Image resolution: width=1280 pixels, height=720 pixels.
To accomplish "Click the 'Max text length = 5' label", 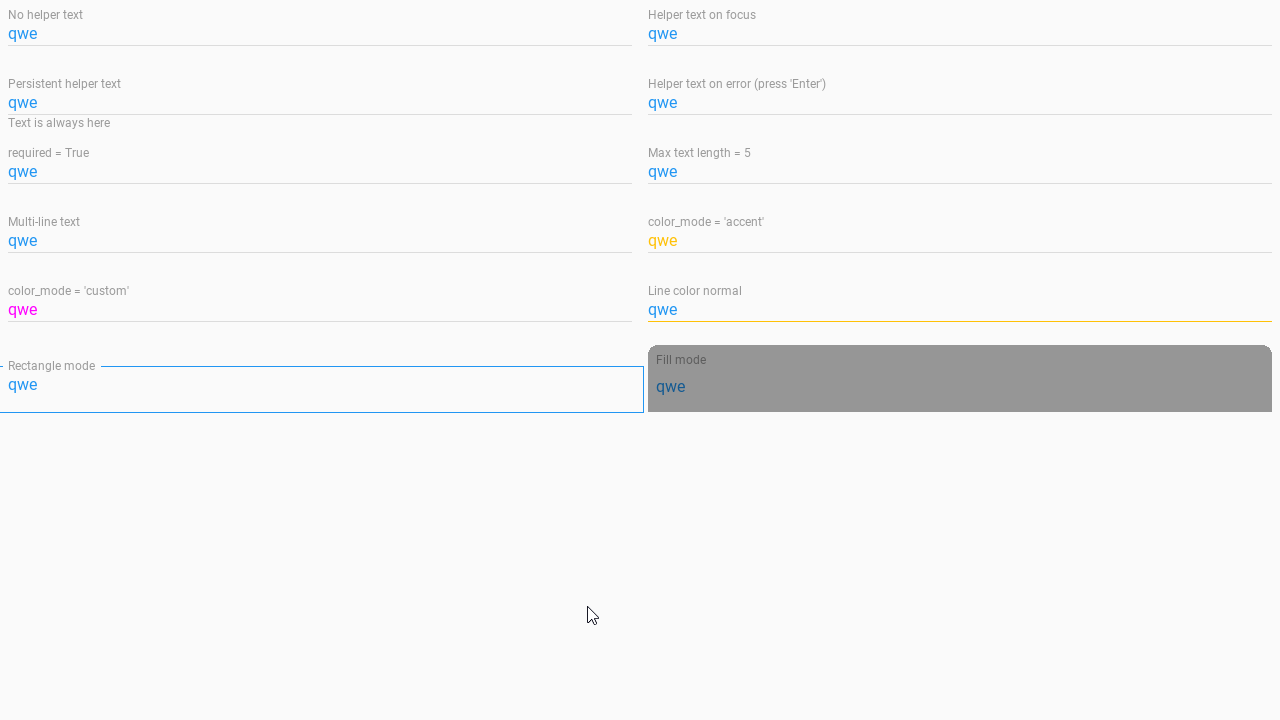I will click(699, 152).
